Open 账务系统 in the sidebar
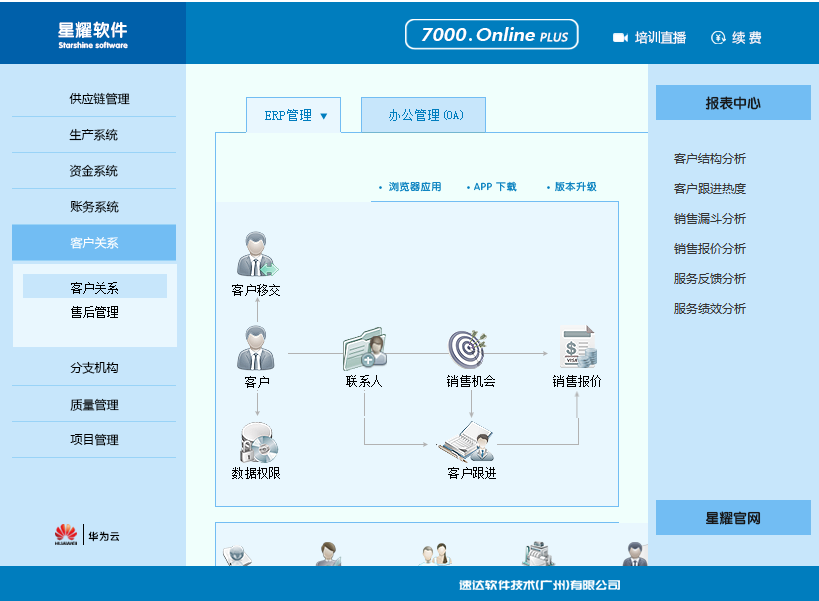Viewport: 819px width, 601px height. click(94, 207)
